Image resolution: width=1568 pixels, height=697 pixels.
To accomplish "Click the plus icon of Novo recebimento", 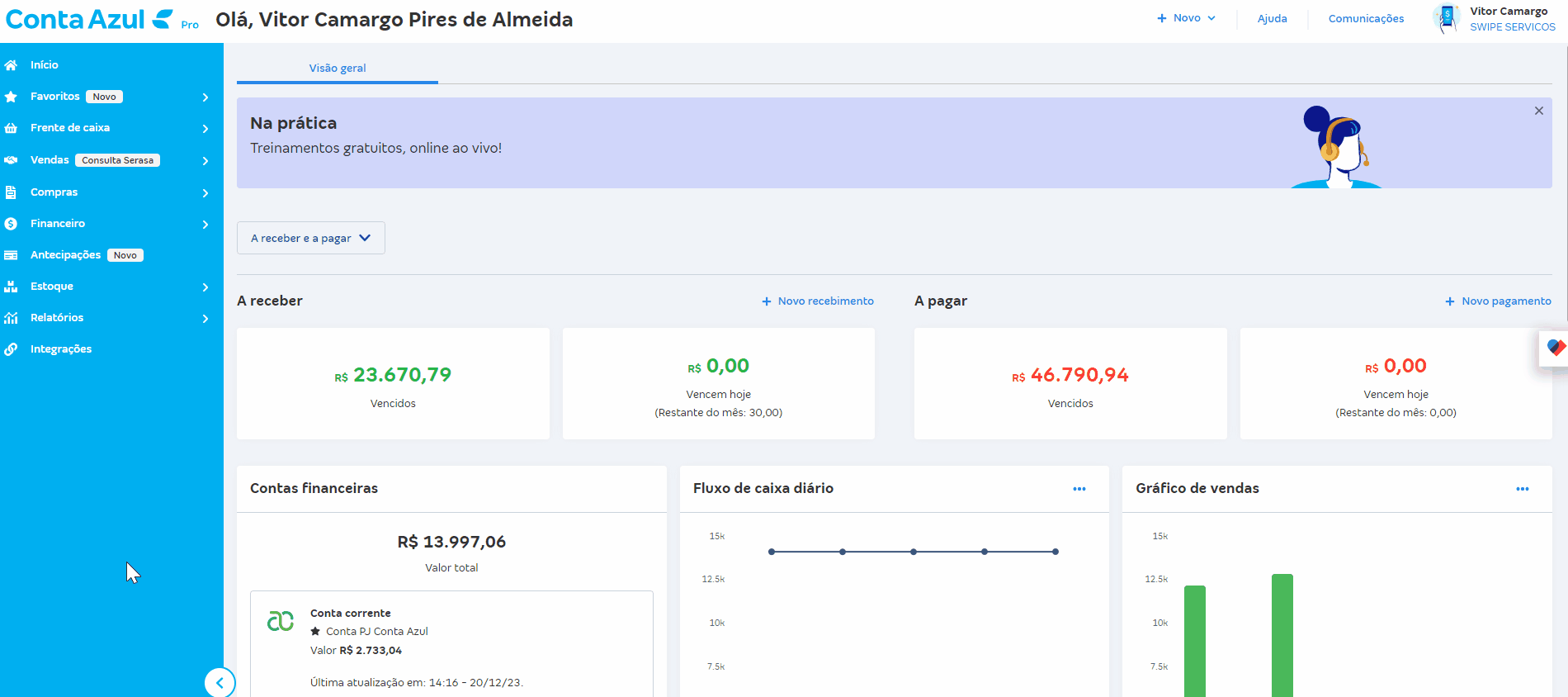I will click(x=767, y=301).
